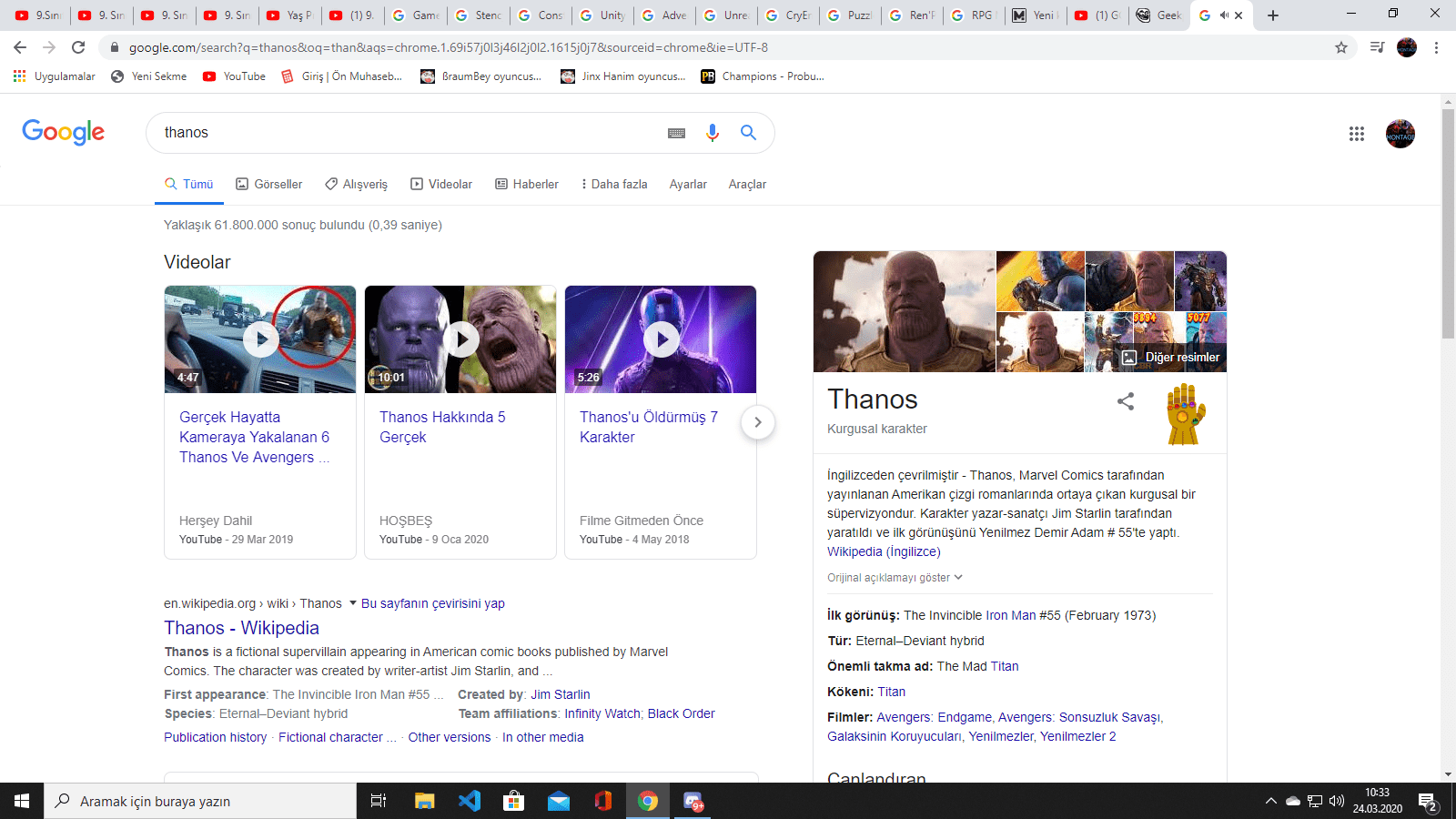Open Task View on the taskbar
The height and width of the screenshot is (819, 1456).
click(x=379, y=801)
